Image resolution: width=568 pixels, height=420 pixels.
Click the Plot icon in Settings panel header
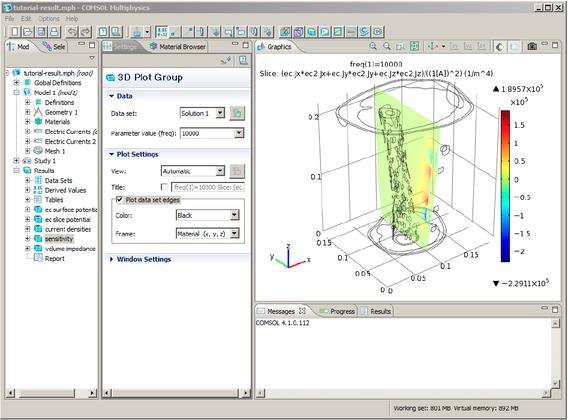click(226, 60)
